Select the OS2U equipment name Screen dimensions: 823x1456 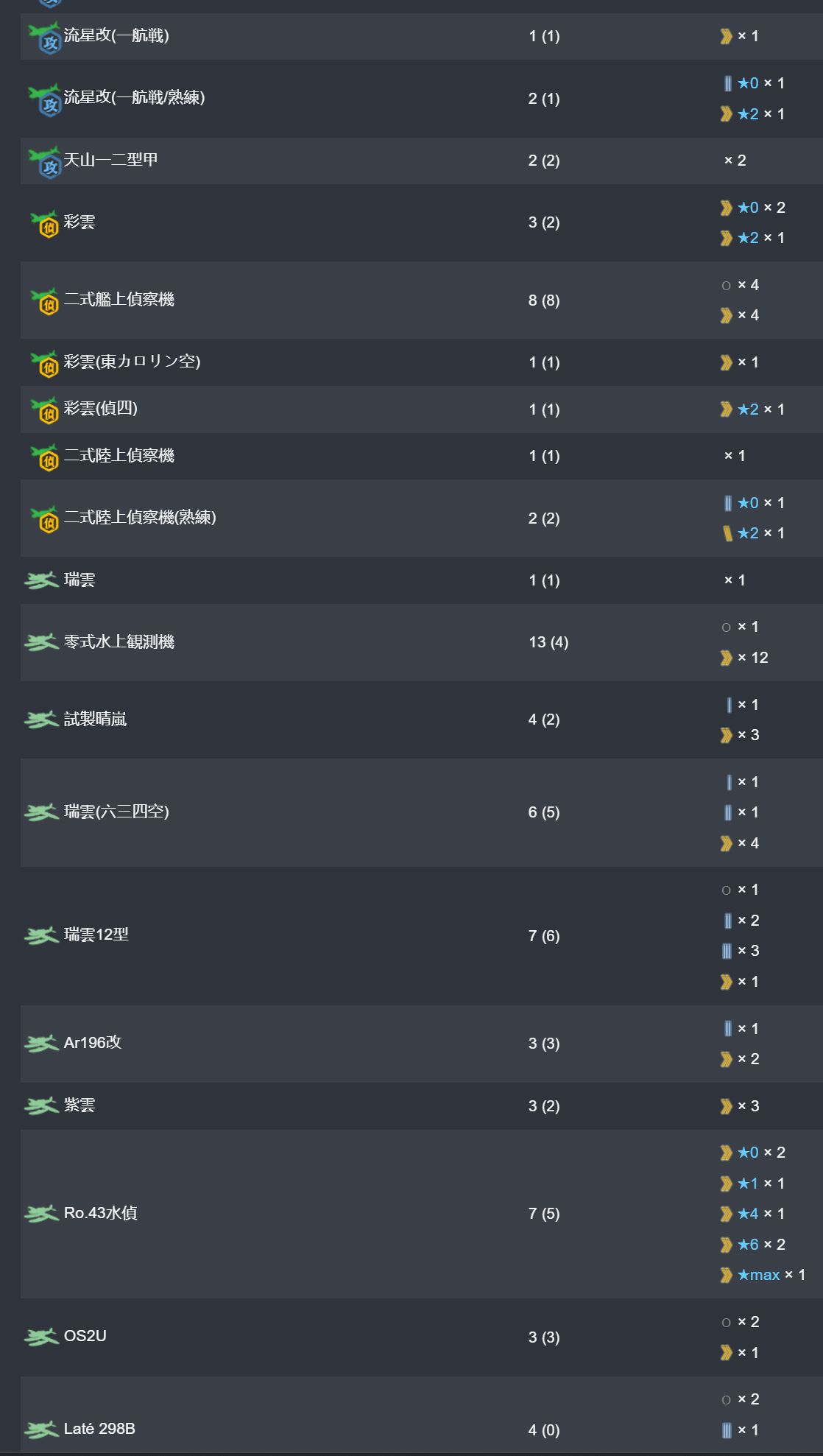pos(85,1336)
